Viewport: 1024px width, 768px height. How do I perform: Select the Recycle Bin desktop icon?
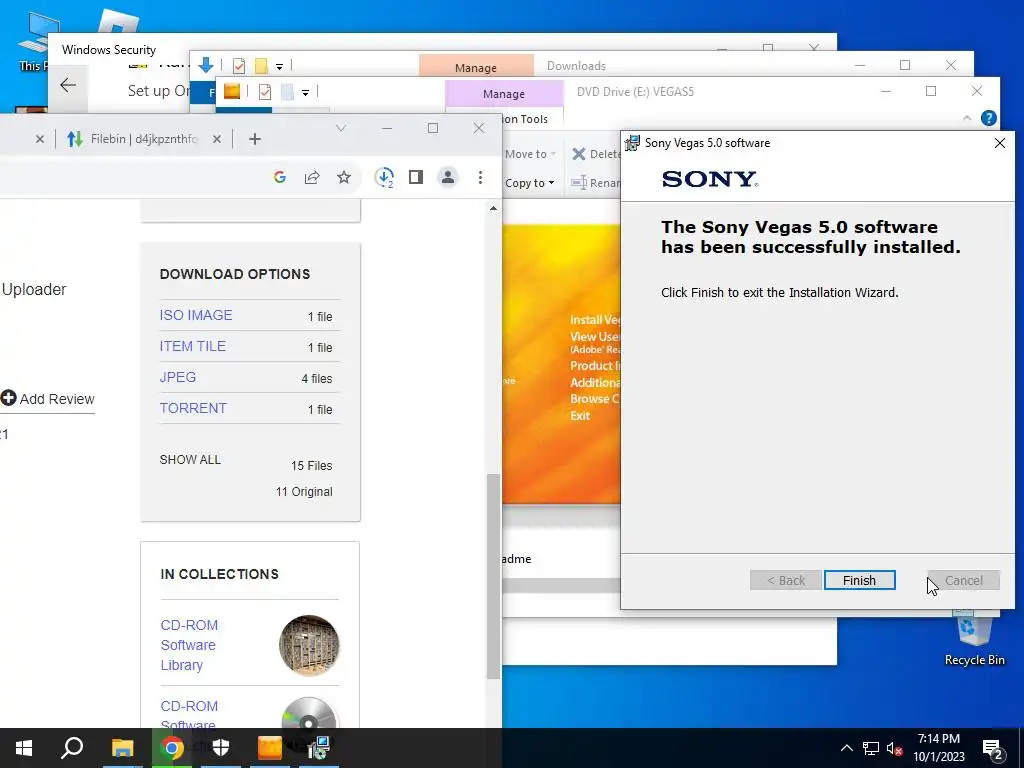tap(974, 641)
